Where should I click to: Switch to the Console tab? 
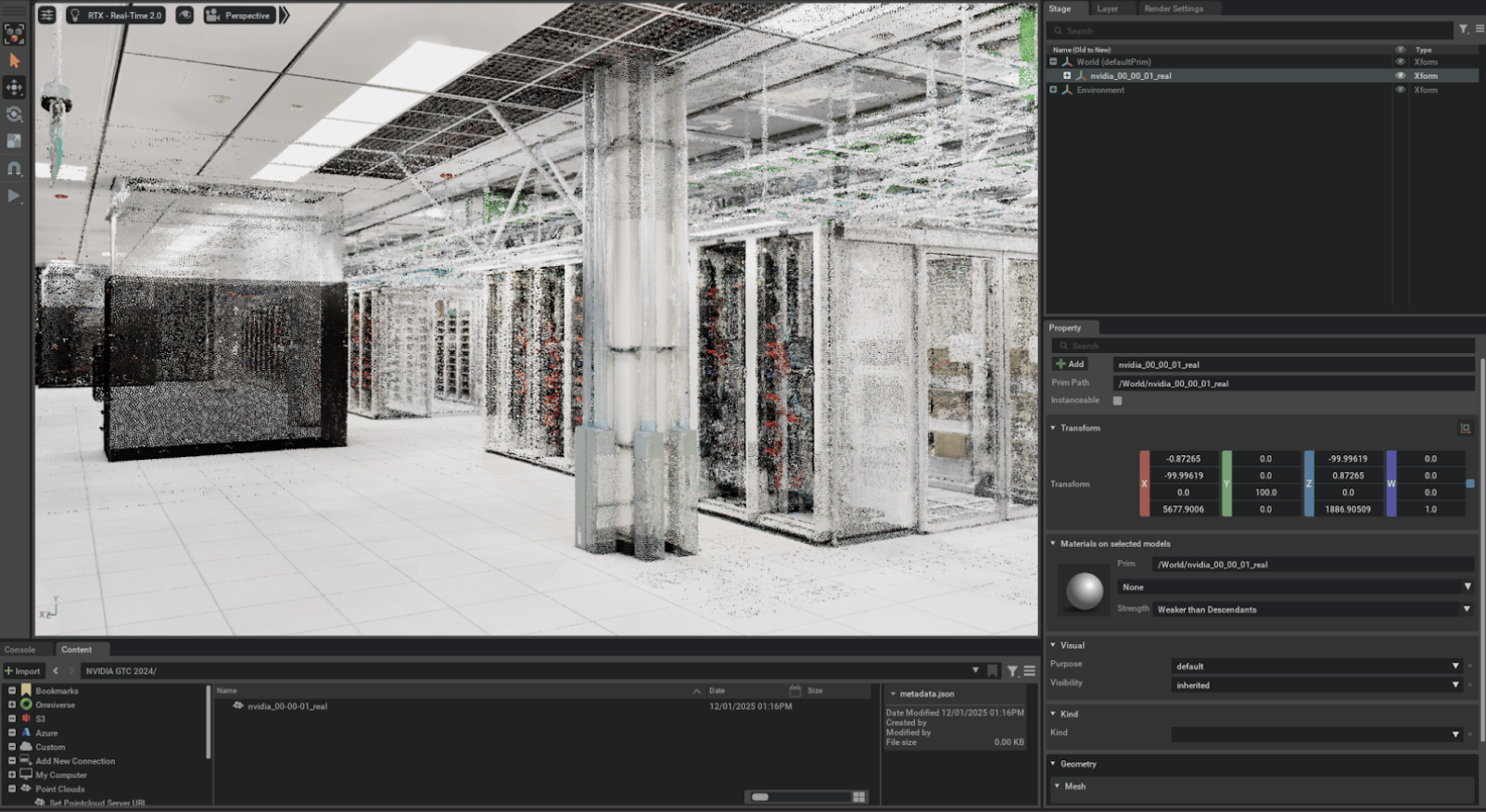[19, 650]
